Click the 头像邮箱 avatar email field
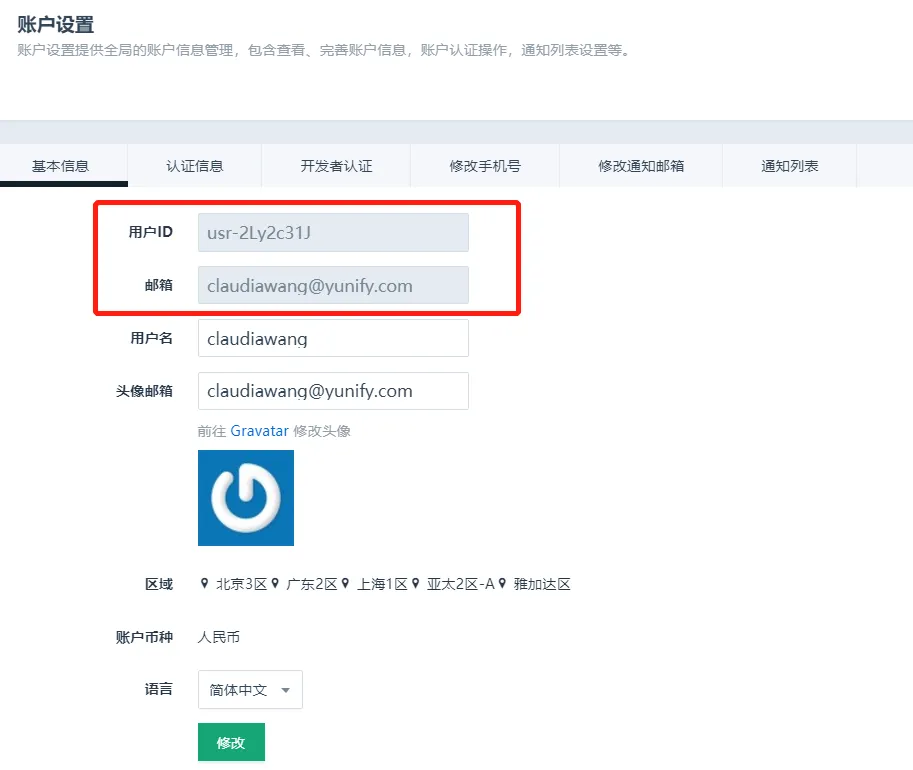Image resolution: width=913 pixels, height=770 pixels. click(x=333, y=391)
